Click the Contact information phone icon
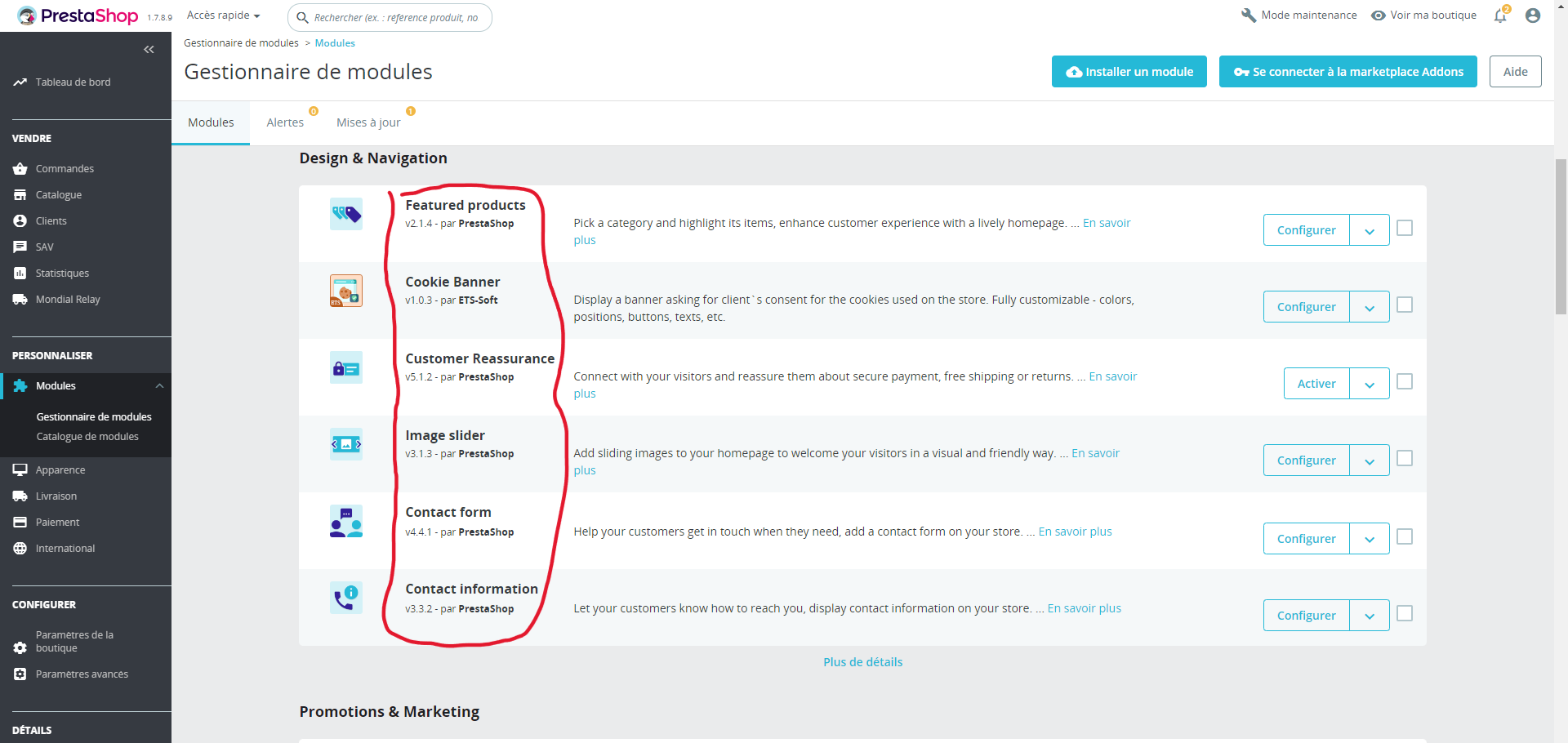Viewport: 1568px width, 743px height. (346, 598)
